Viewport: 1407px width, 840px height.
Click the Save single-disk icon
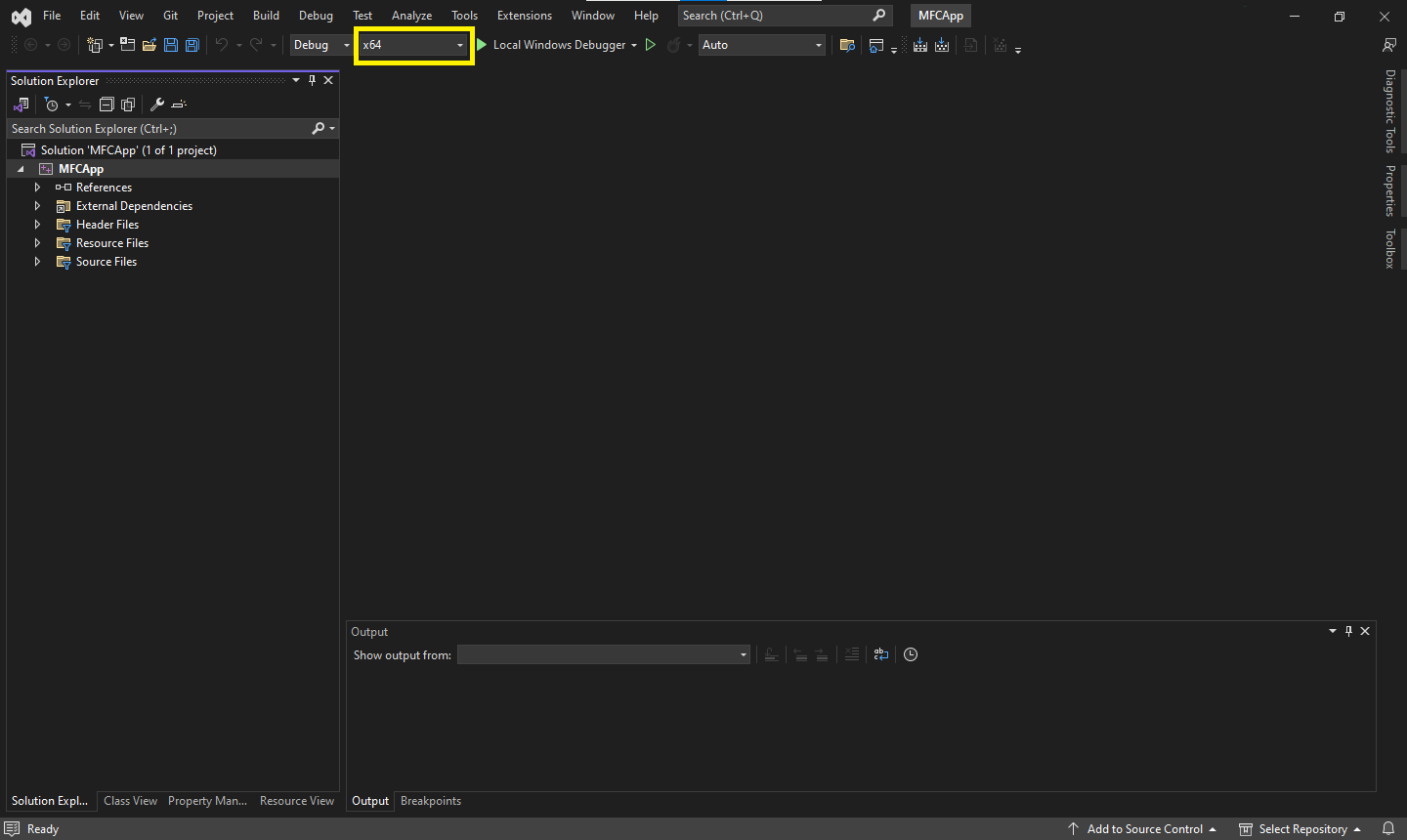click(171, 45)
